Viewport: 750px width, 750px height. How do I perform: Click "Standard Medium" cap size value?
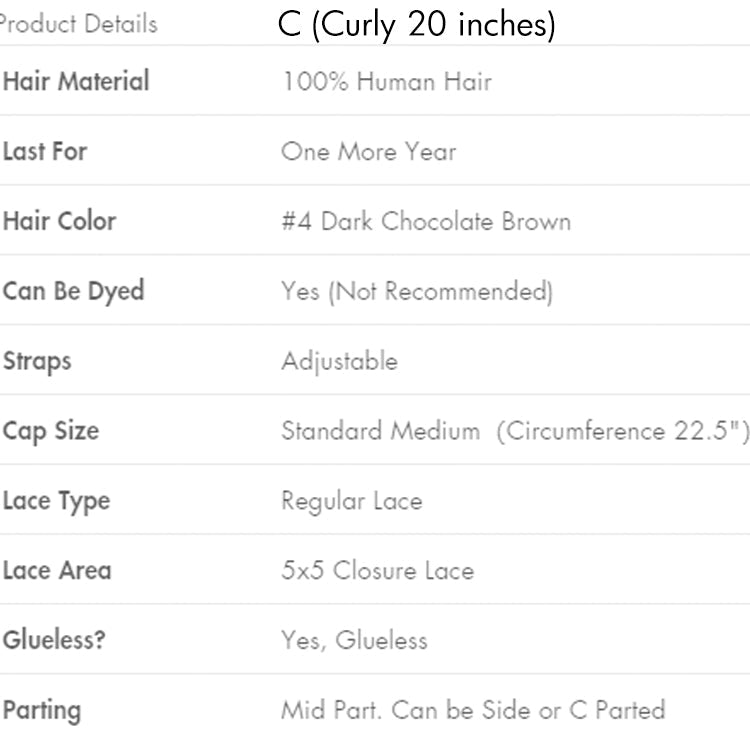pos(380,431)
